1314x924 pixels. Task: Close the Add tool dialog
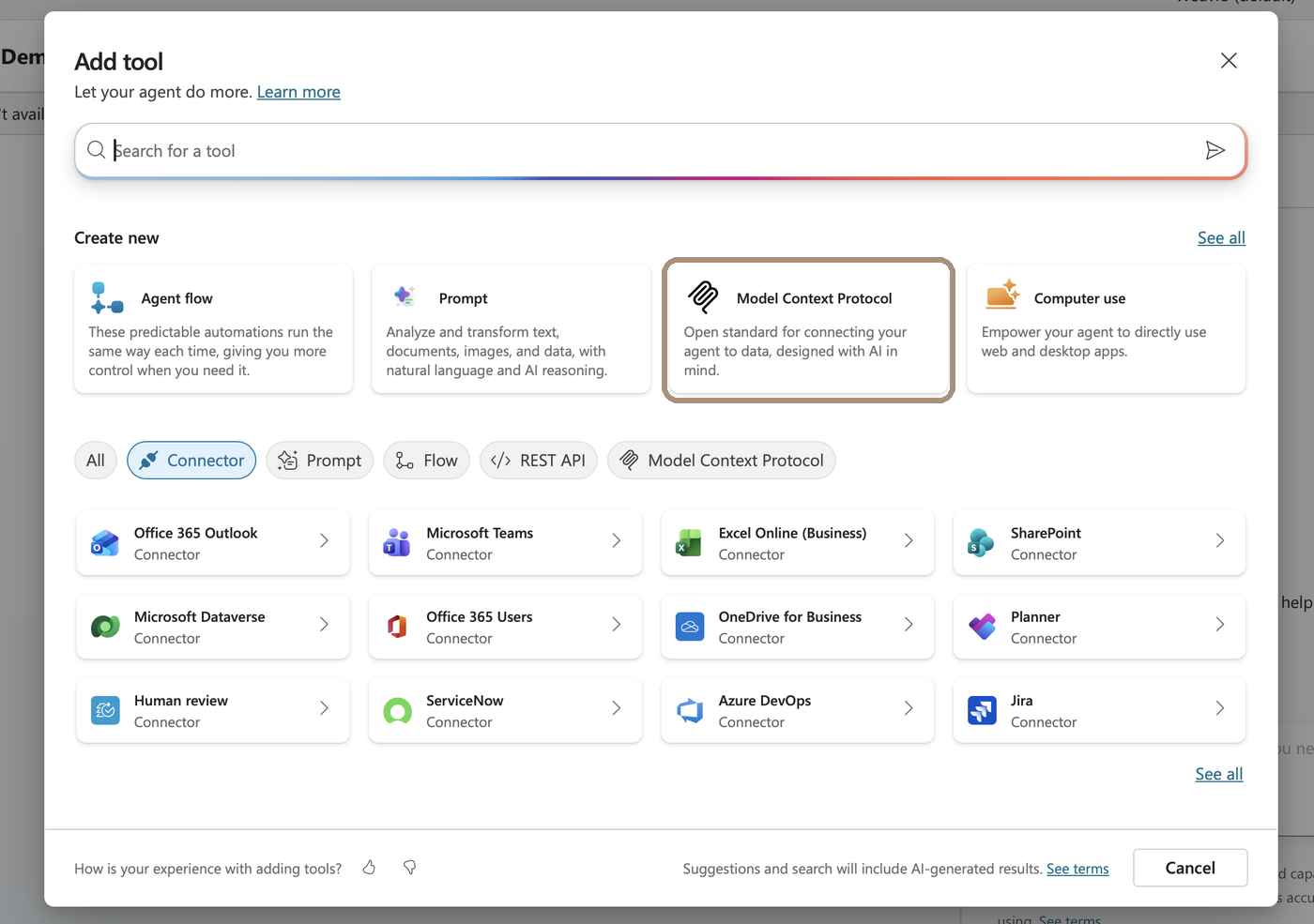point(1229,61)
